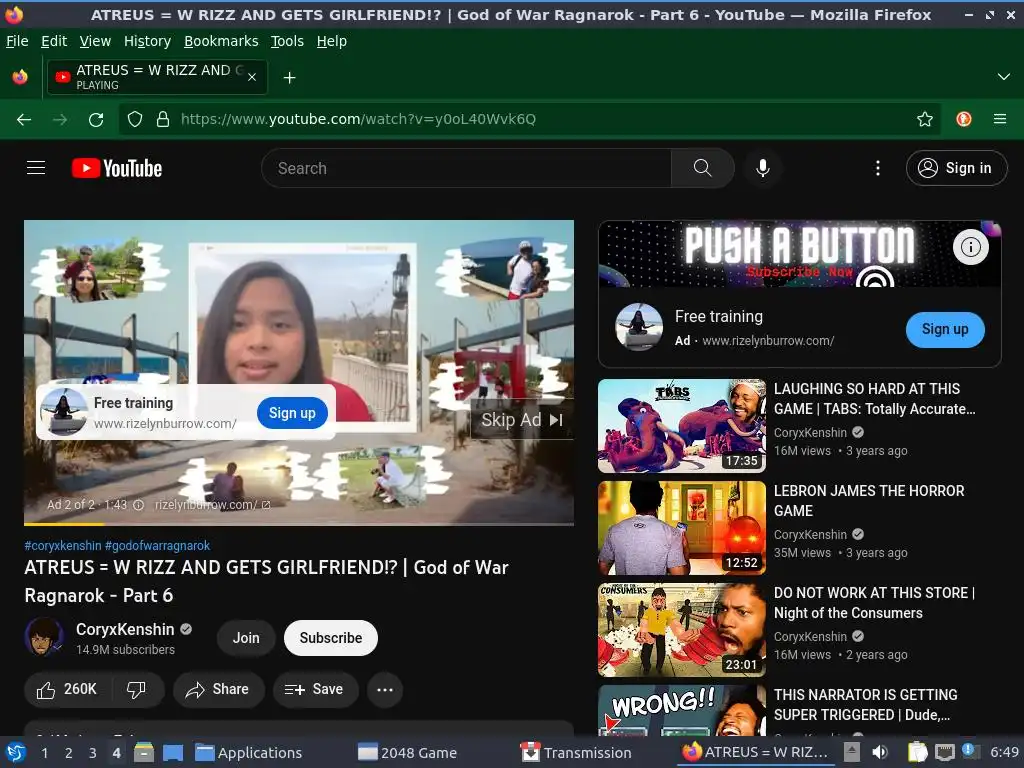This screenshot has height=768, width=1024.
Task: Switch to 2048 Game taskbar window
Action: pos(408,753)
